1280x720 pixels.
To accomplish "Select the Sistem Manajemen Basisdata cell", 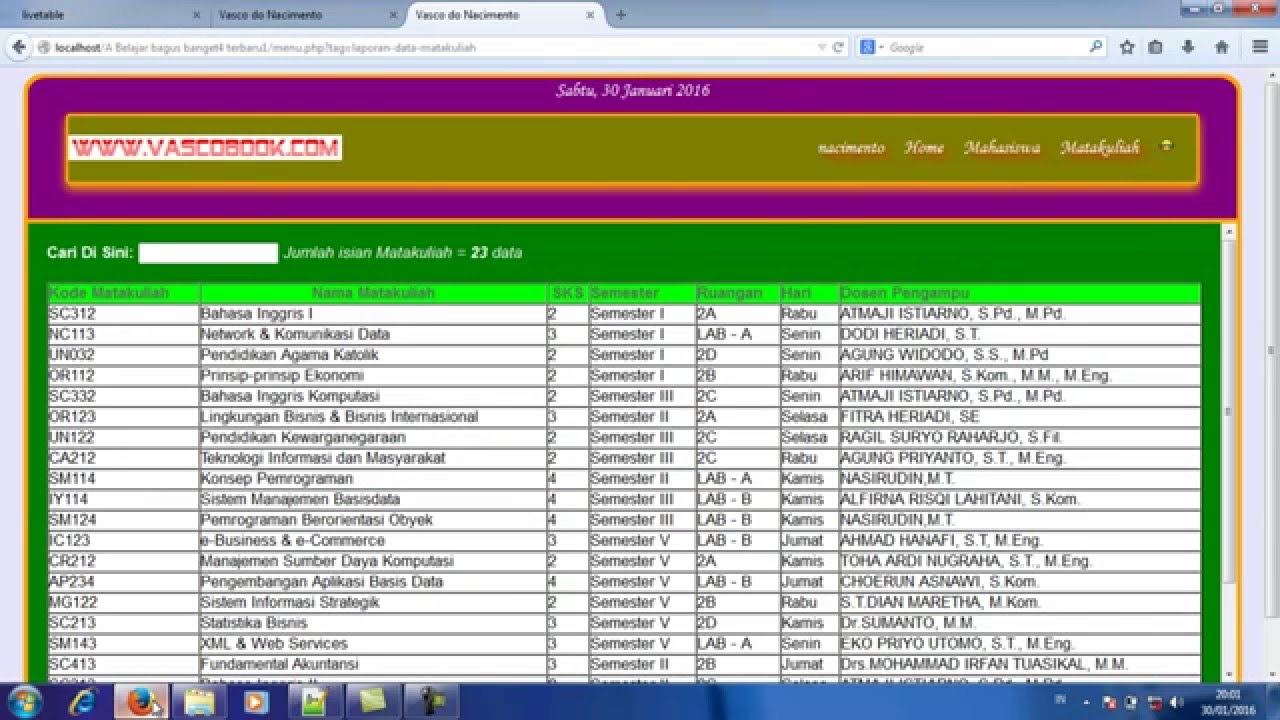I will pos(373,499).
